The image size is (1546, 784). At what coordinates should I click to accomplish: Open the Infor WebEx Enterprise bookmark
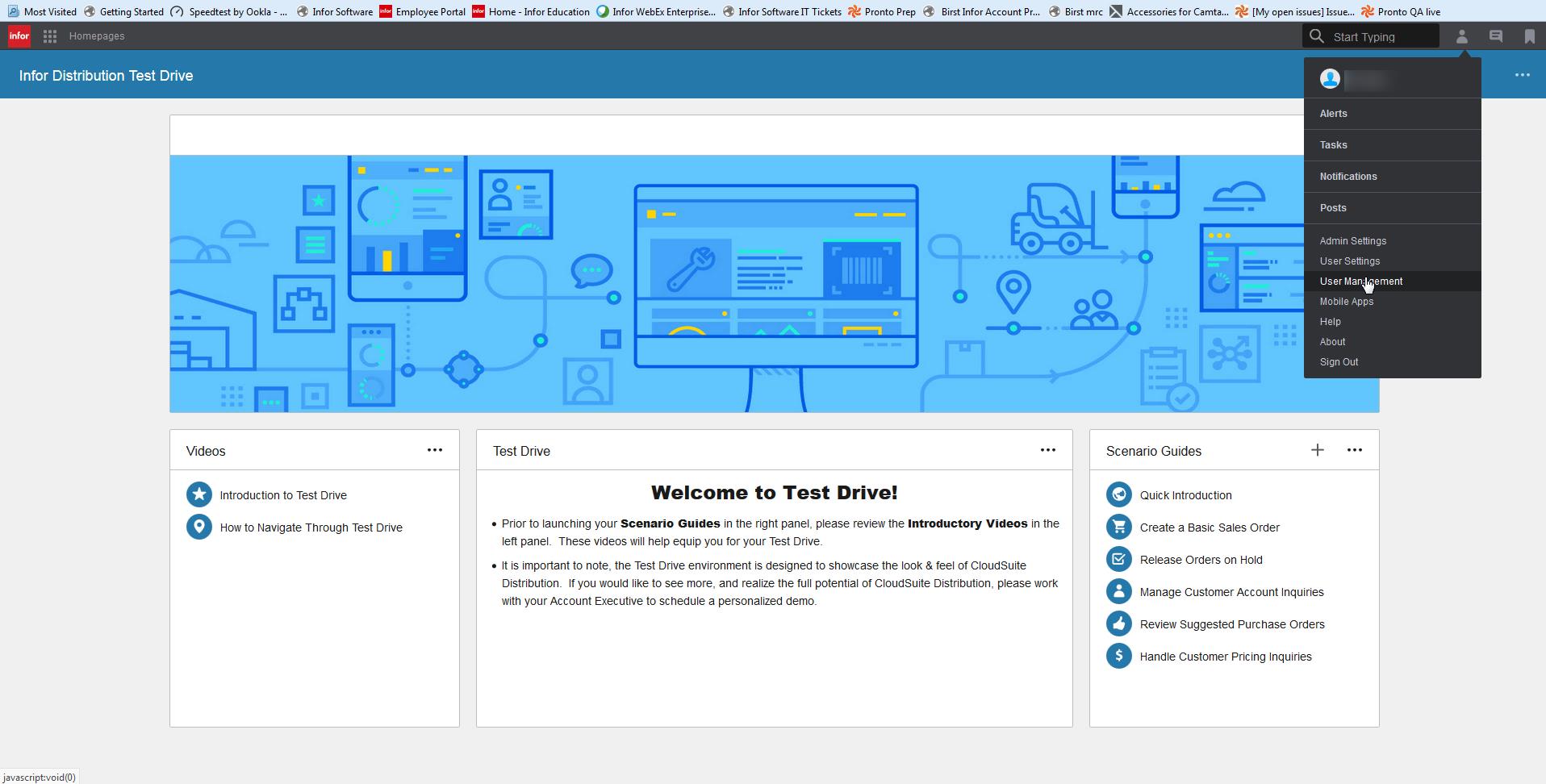tap(656, 11)
